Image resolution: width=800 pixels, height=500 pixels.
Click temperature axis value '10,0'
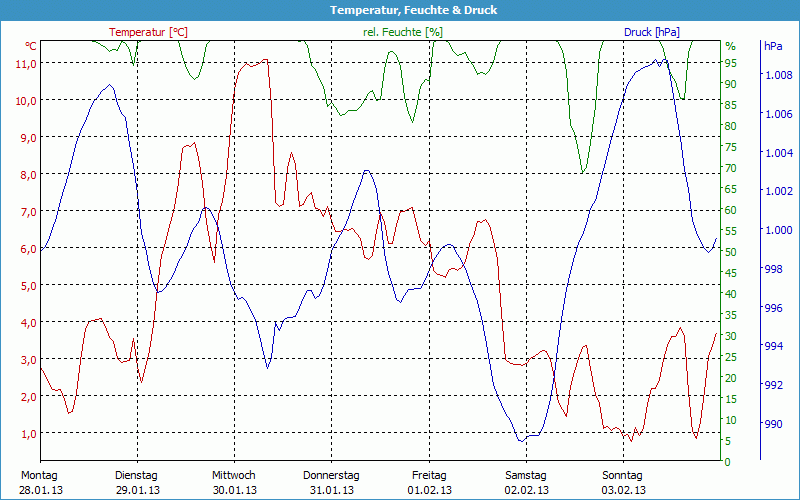click(x=26, y=101)
